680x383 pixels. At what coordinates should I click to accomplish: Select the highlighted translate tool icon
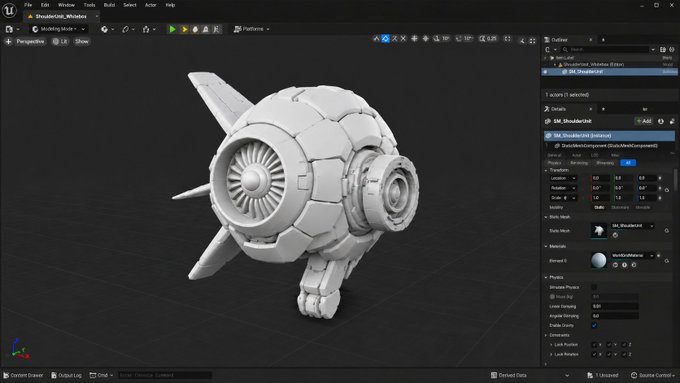pos(385,39)
